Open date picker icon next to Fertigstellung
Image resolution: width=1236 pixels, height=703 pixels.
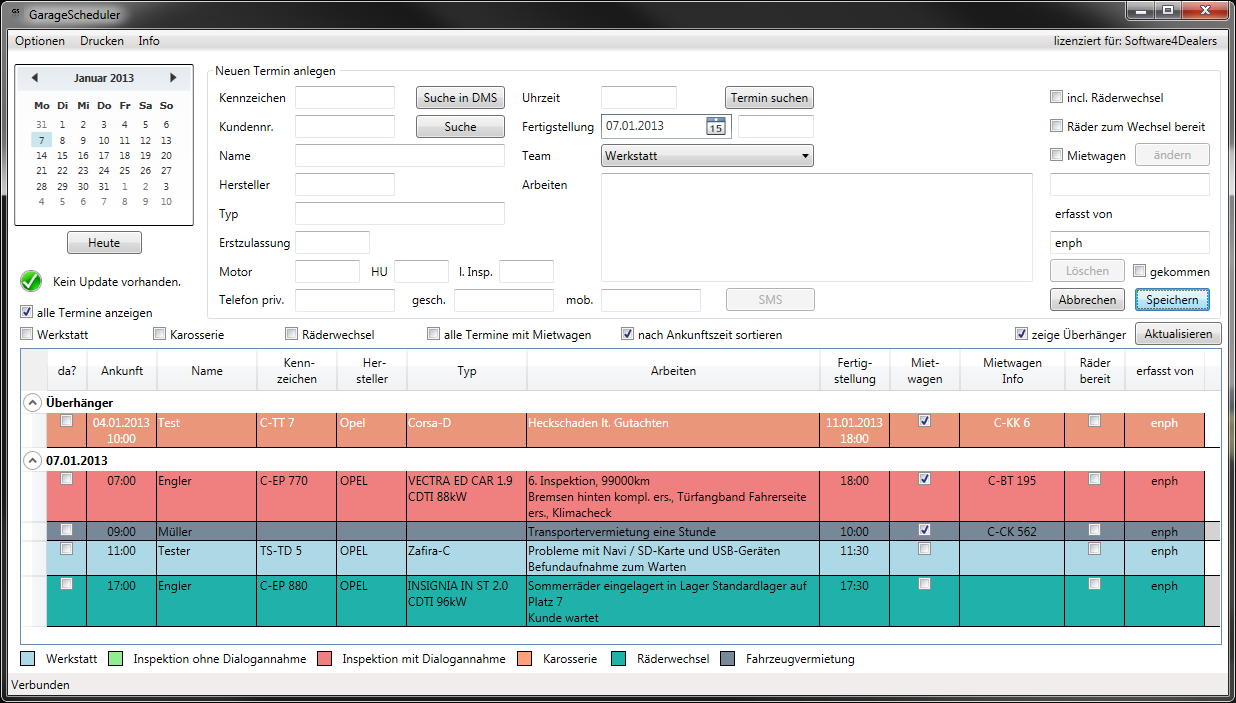tap(716, 126)
